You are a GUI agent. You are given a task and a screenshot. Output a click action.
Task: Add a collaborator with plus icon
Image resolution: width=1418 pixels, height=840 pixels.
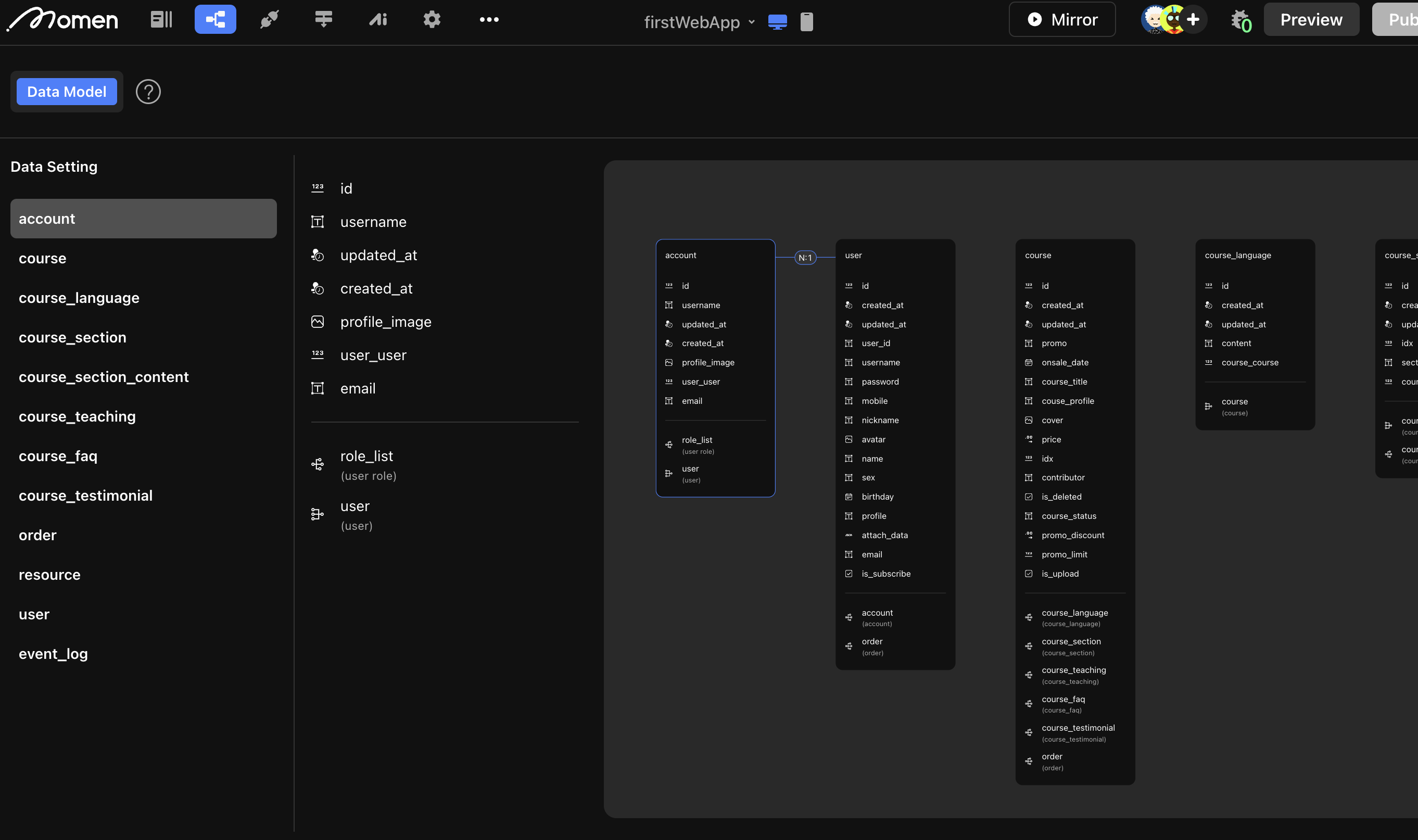pyautogui.click(x=1193, y=20)
